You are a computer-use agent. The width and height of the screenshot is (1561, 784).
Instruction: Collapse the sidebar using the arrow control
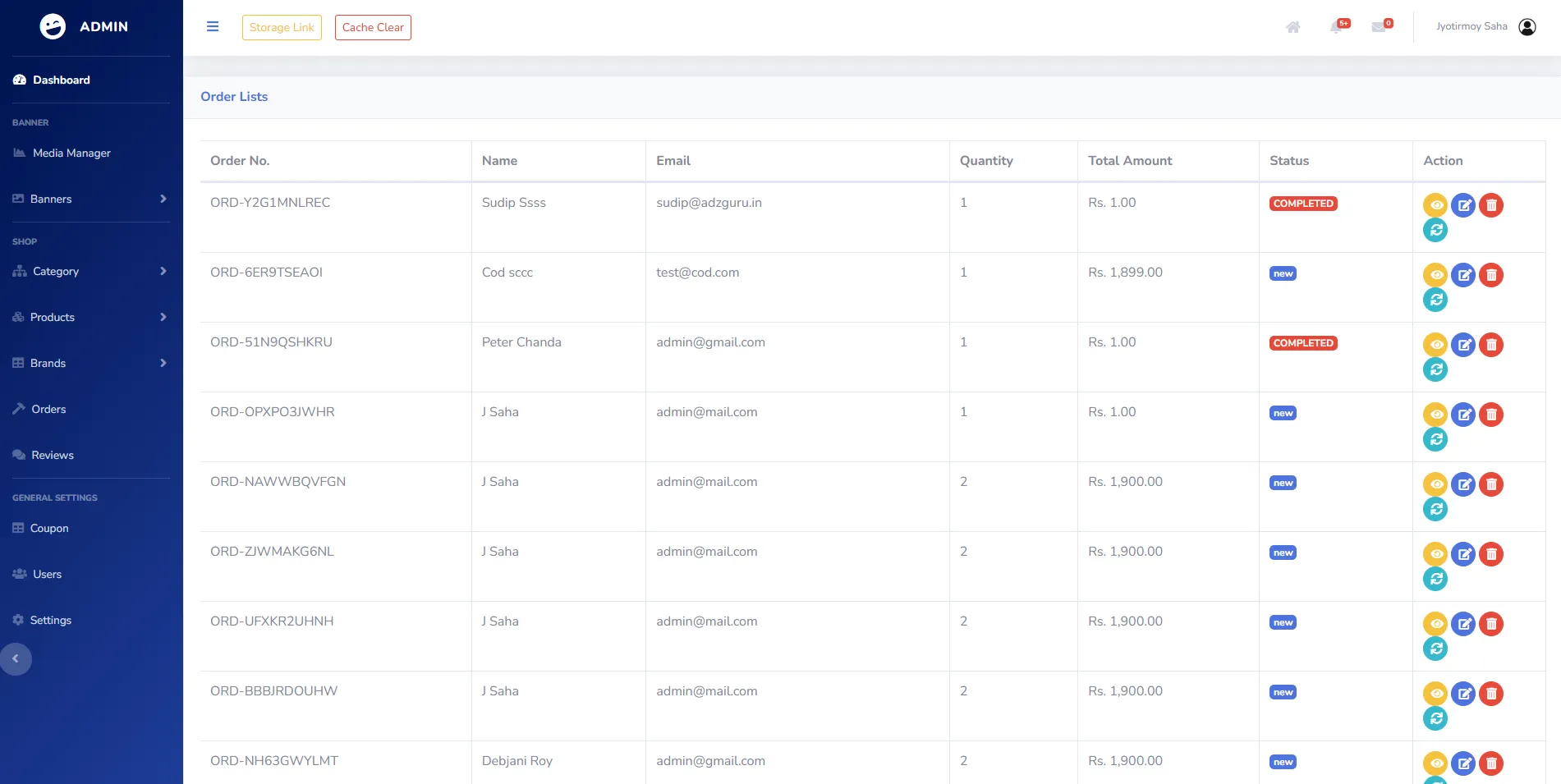pyautogui.click(x=16, y=658)
